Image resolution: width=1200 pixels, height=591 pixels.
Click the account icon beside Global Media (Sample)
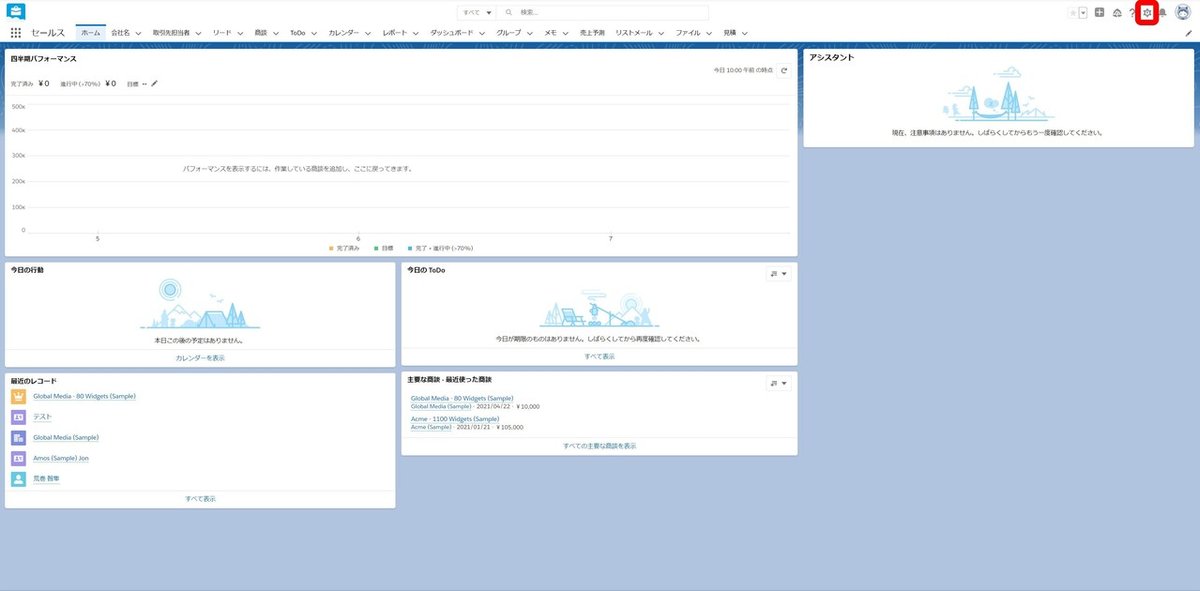(x=18, y=438)
